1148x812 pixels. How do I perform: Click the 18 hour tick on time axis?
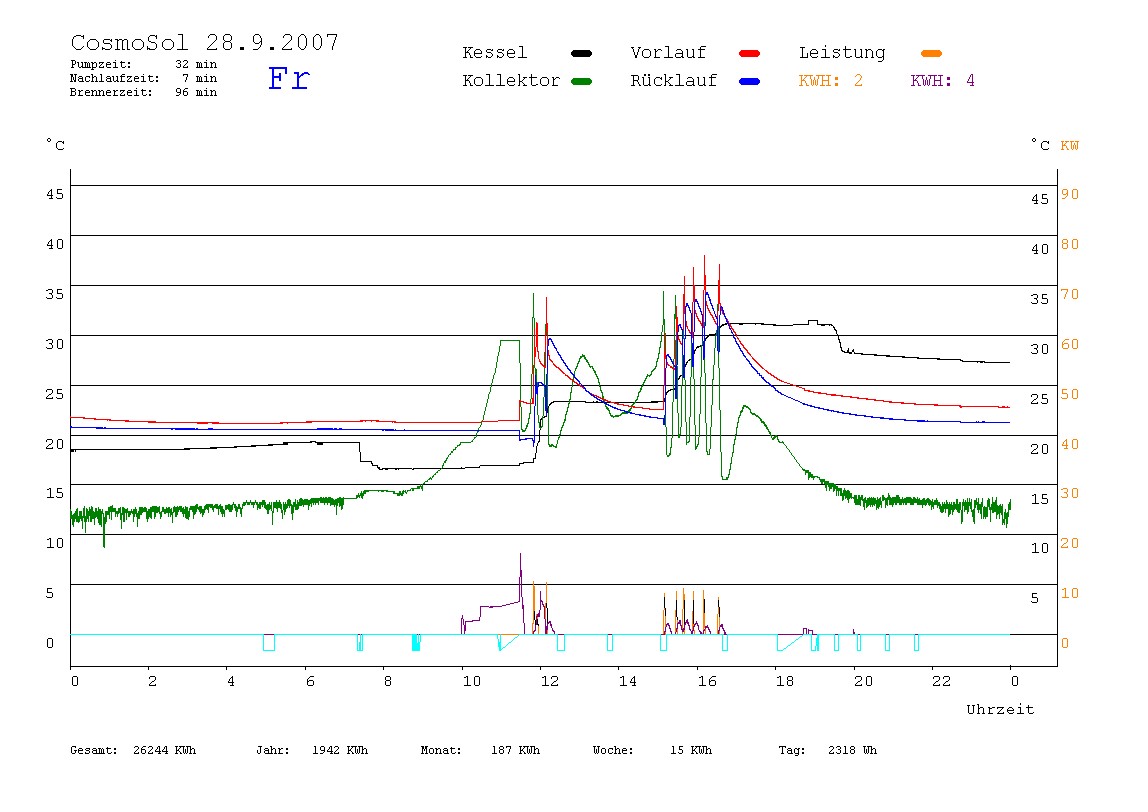tap(785, 681)
